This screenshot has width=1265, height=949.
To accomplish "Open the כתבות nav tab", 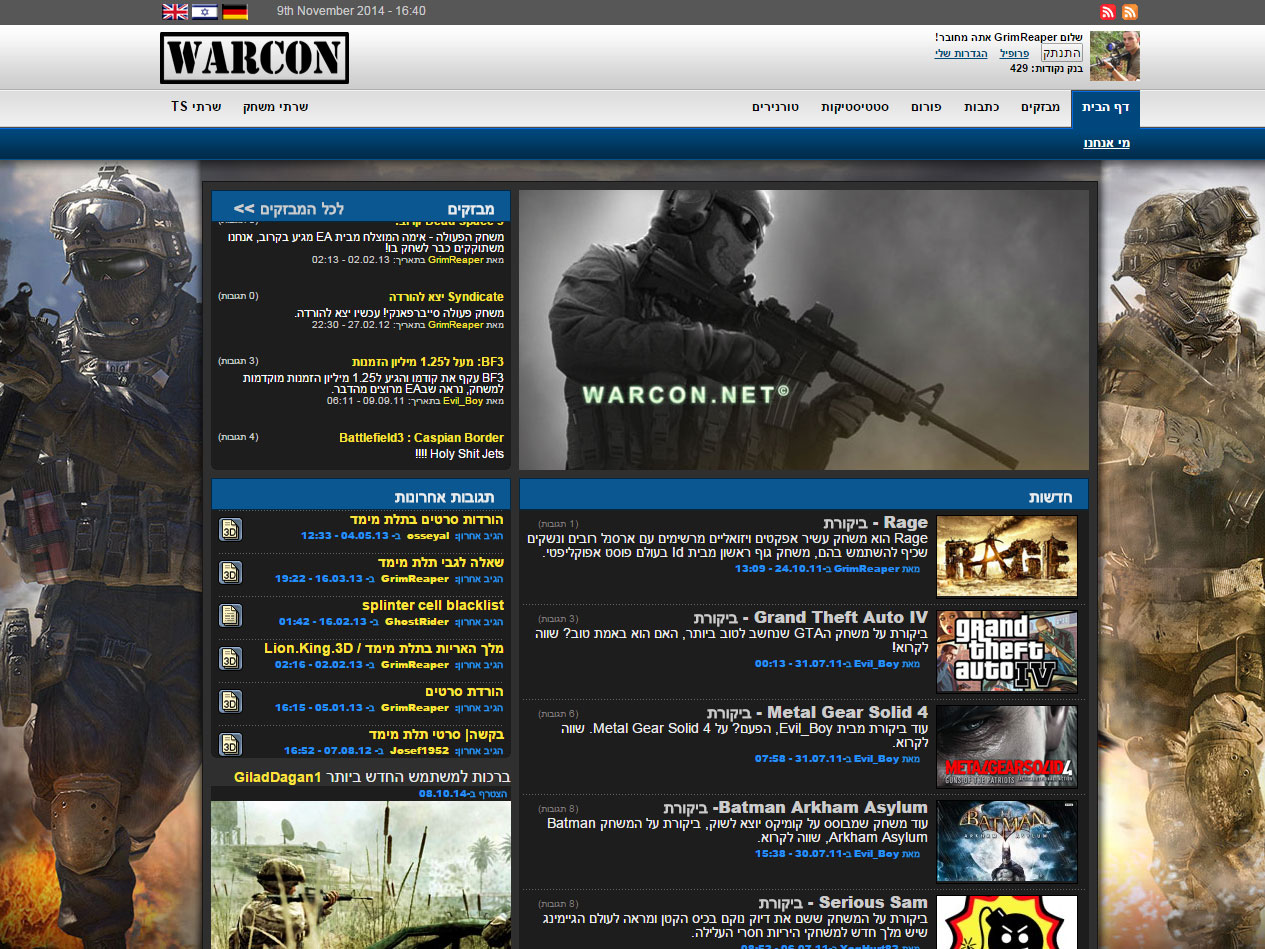I will click(981, 107).
